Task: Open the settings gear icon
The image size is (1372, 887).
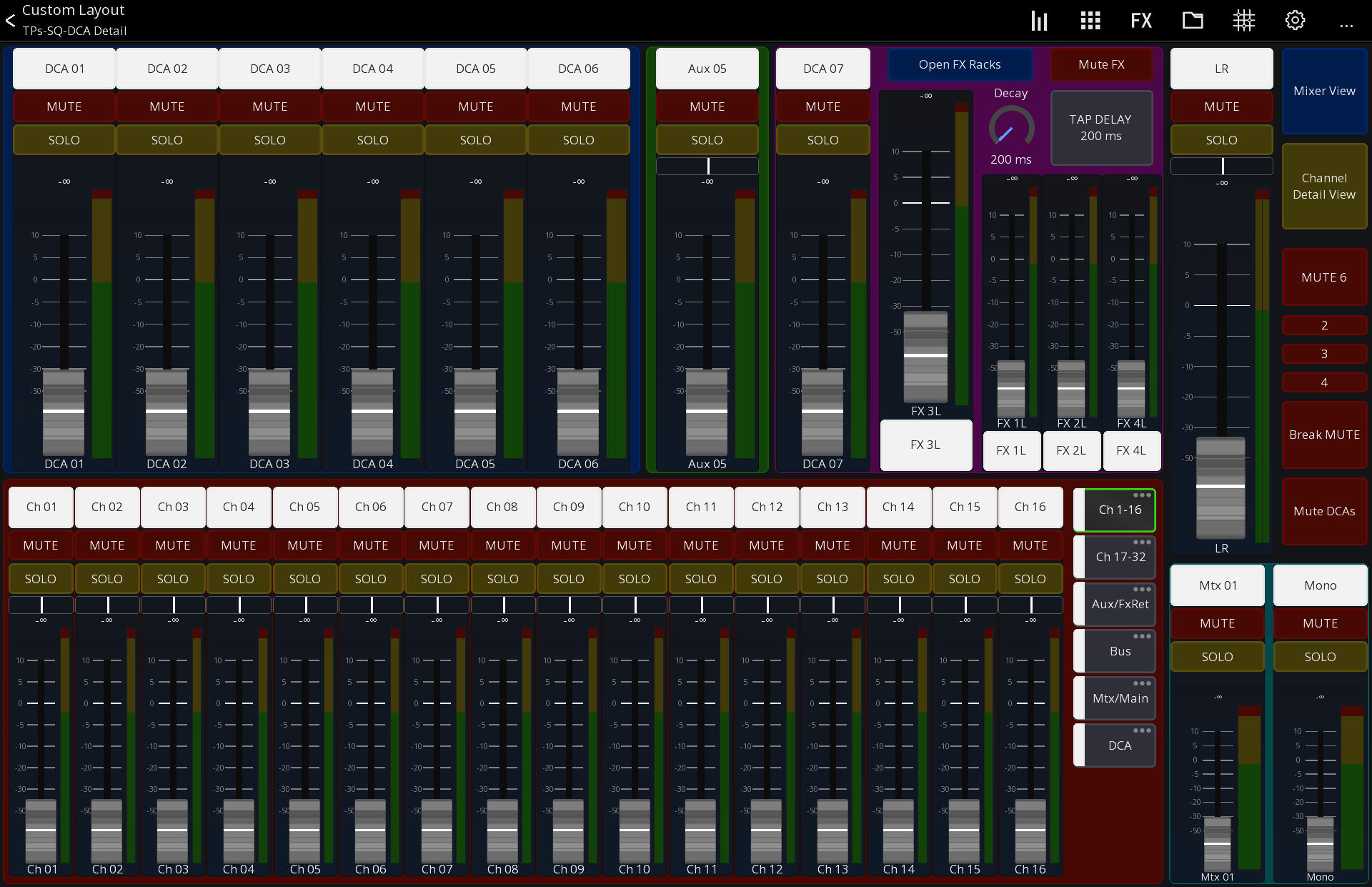Action: click(1295, 21)
